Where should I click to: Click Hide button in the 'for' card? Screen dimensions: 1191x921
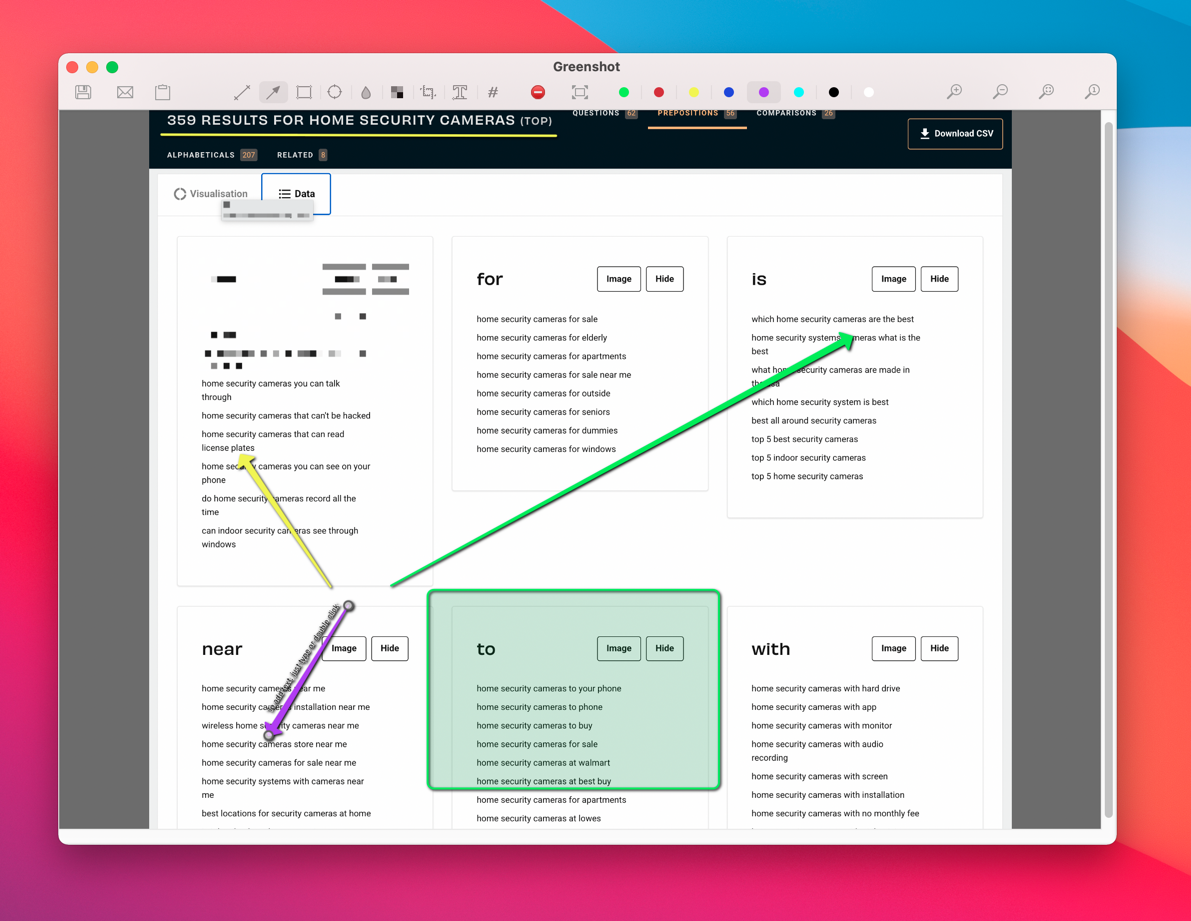click(x=665, y=279)
